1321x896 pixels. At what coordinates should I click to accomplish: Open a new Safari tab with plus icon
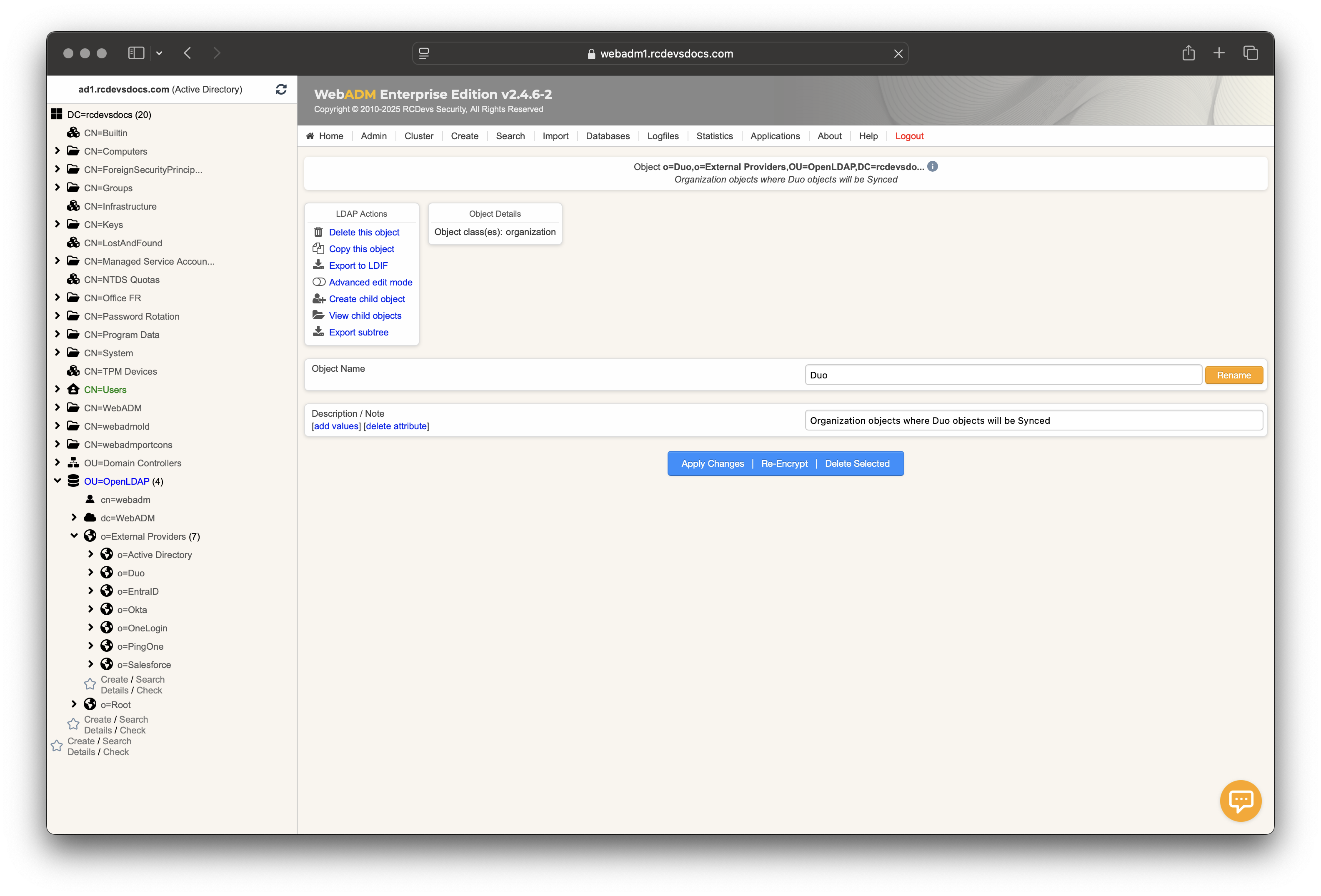(x=1218, y=53)
